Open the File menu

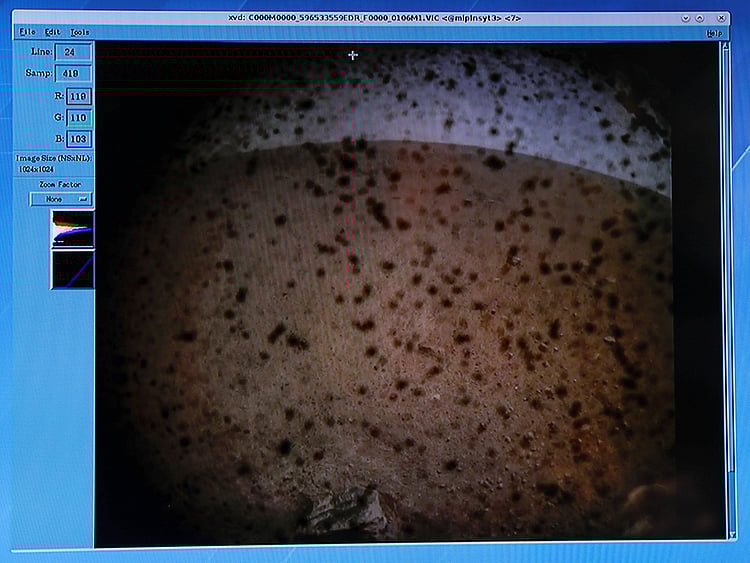click(26, 32)
